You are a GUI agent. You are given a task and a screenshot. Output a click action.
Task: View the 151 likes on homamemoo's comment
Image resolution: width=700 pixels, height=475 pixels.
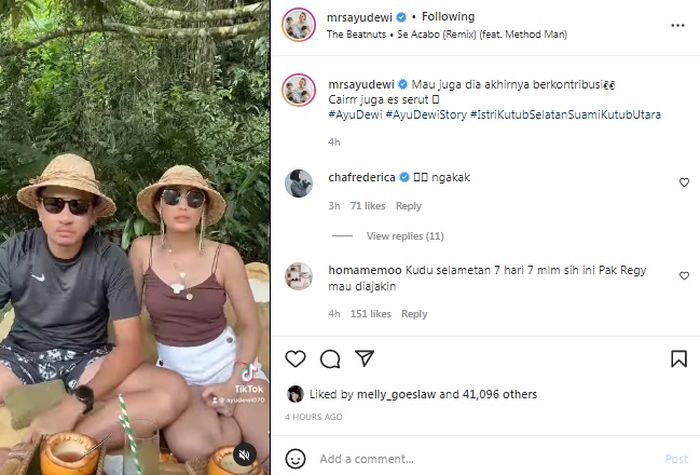coord(369,314)
